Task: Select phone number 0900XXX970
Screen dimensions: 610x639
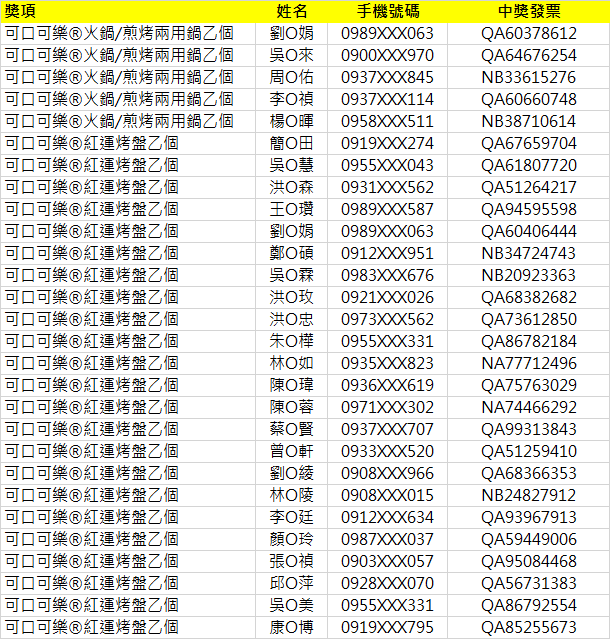Action: coord(387,55)
